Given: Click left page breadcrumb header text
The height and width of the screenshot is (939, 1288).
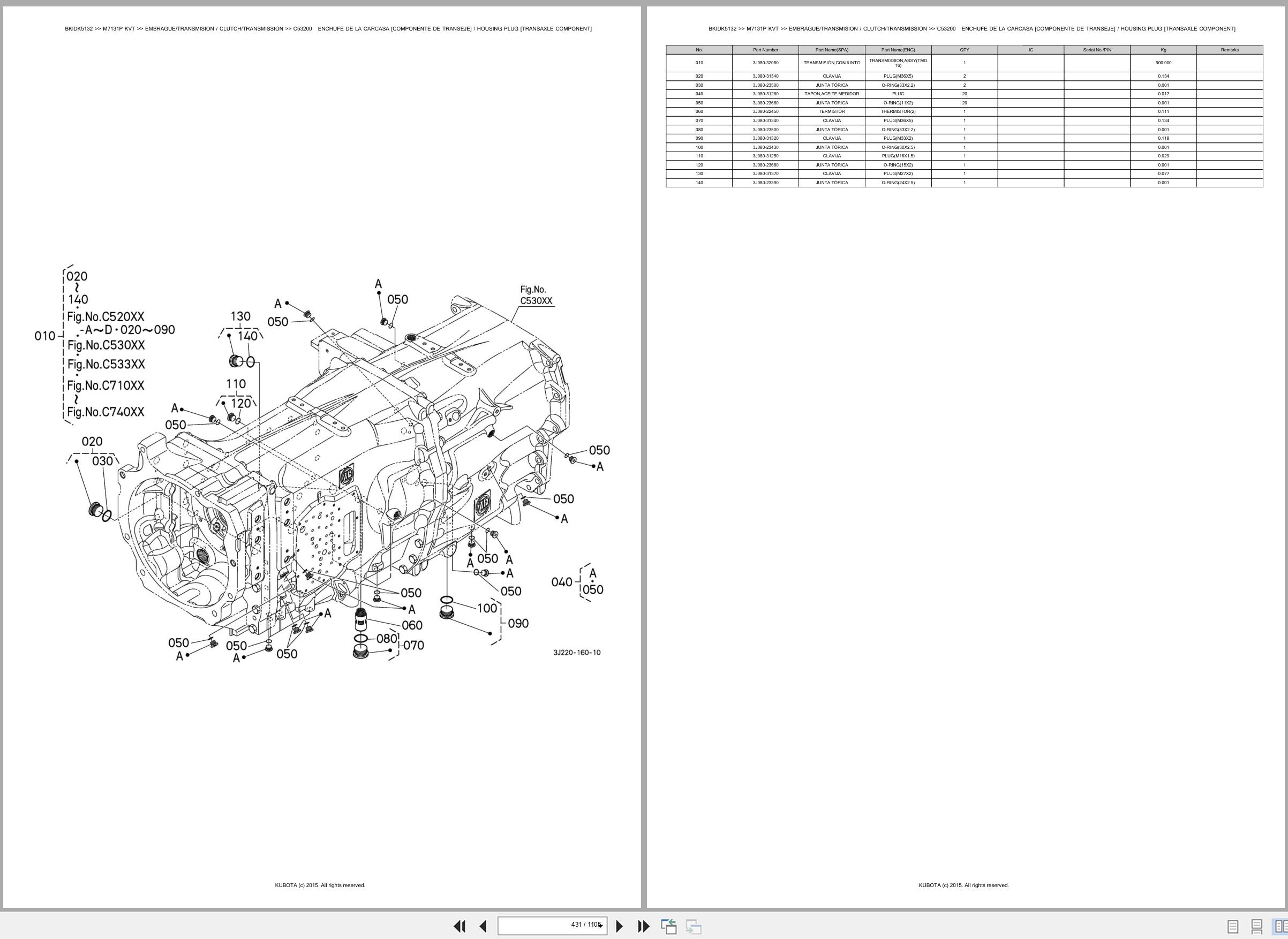Looking at the screenshot, I should (328, 28).
